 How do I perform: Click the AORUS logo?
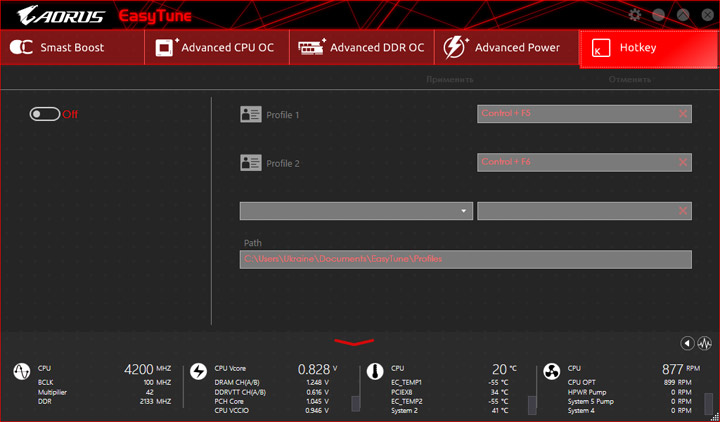pyautogui.click(x=61, y=16)
